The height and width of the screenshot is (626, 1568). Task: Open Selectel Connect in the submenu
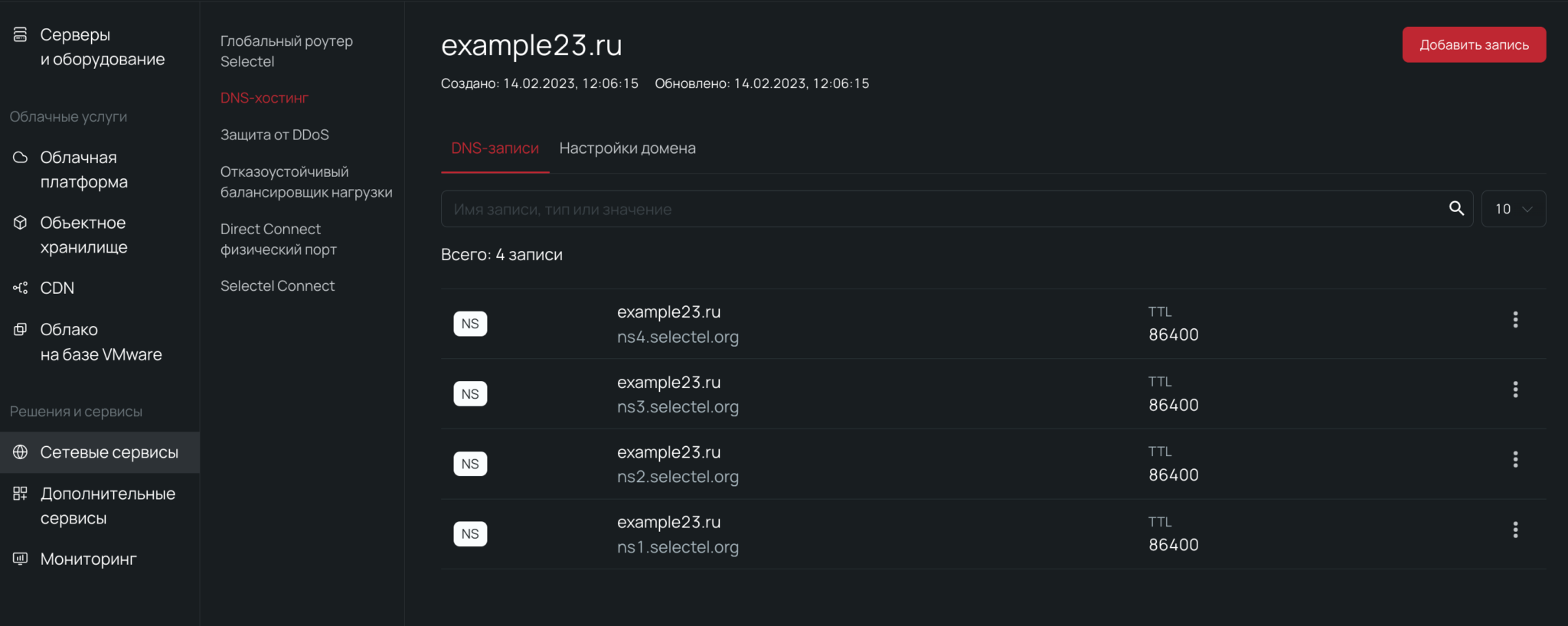coord(277,286)
